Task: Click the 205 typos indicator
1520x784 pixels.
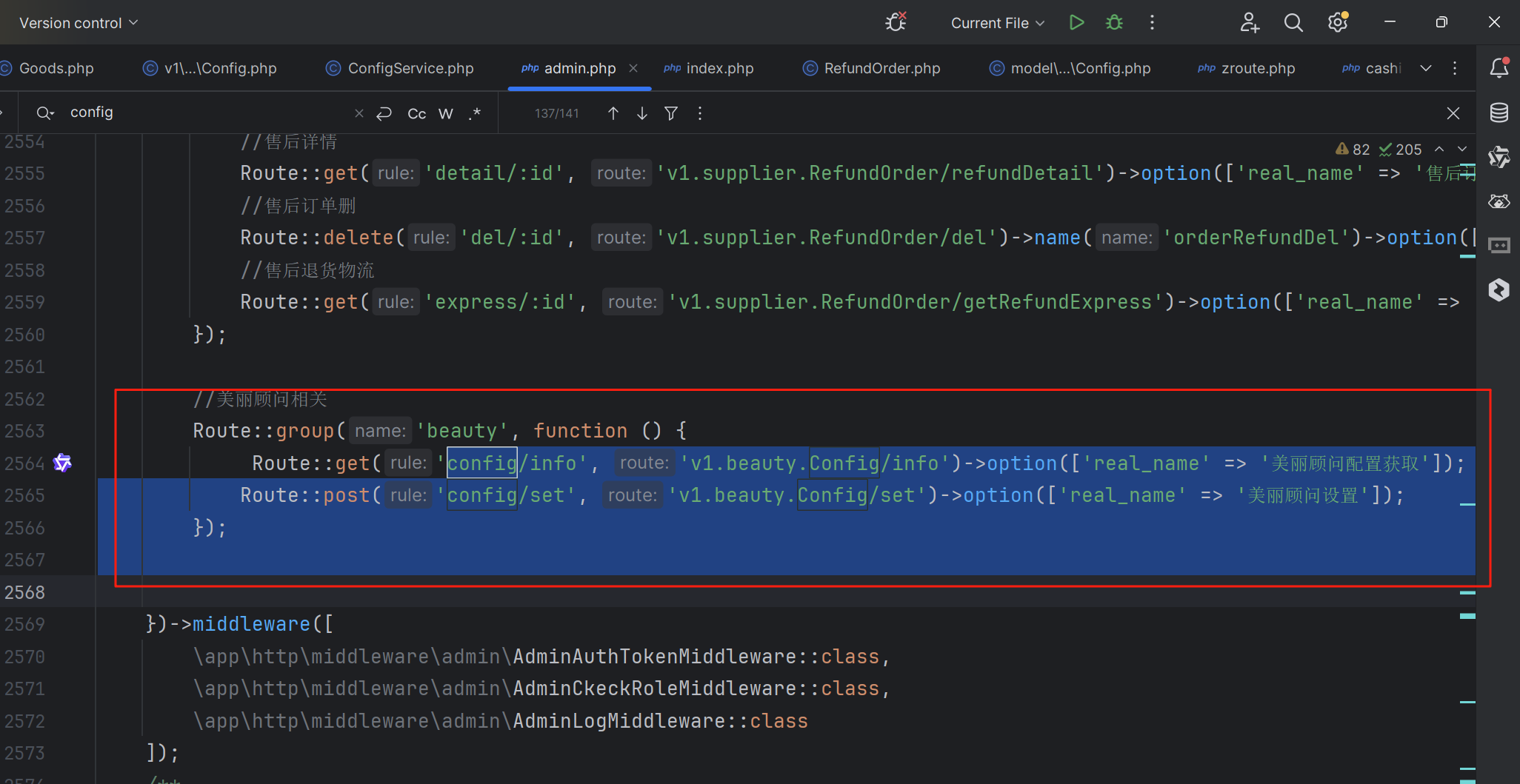Action: pyautogui.click(x=1400, y=150)
